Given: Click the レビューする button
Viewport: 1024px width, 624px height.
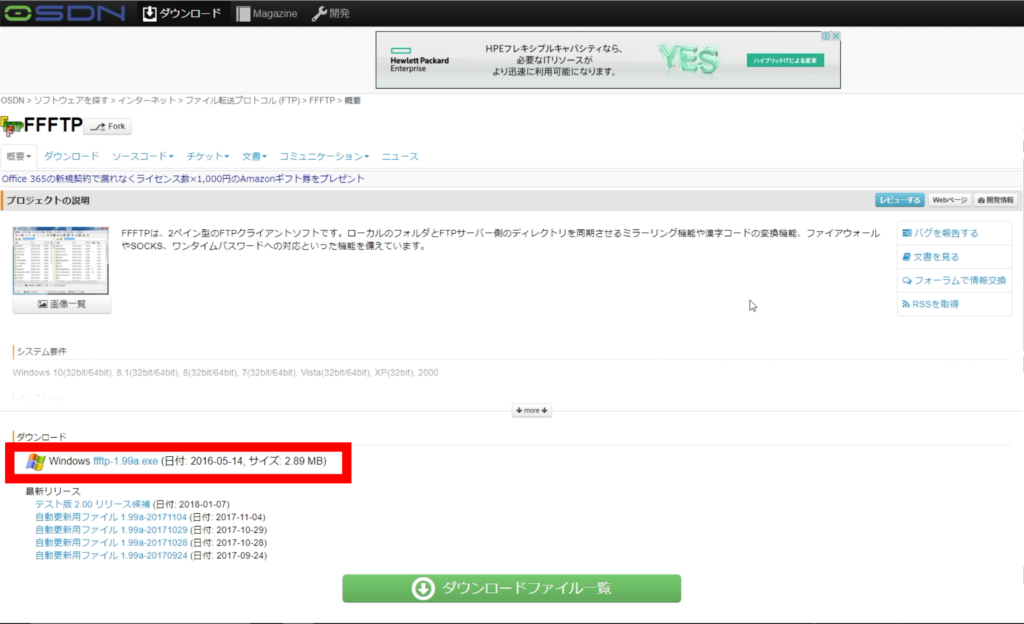Looking at the screenshot, I should tap(899, 200).
